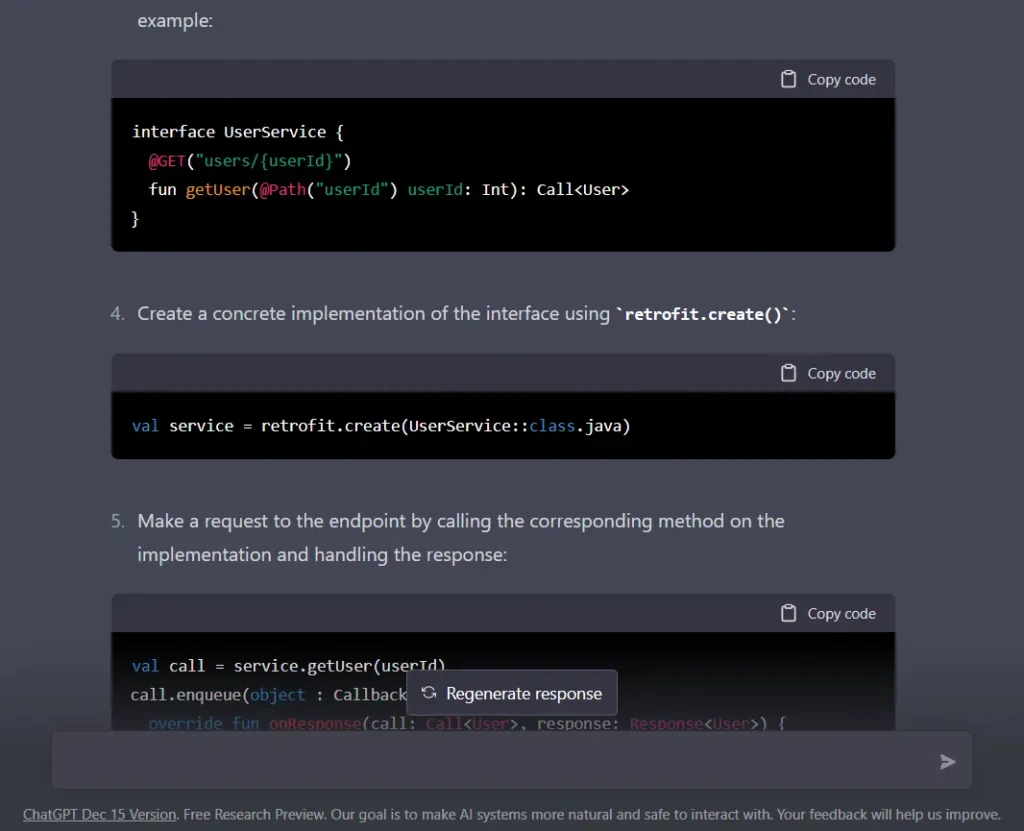1024x831 pixels.
Task: Click 'call.enqueue(object' code line
Action: pyautogui.click(x=268, y=694)
